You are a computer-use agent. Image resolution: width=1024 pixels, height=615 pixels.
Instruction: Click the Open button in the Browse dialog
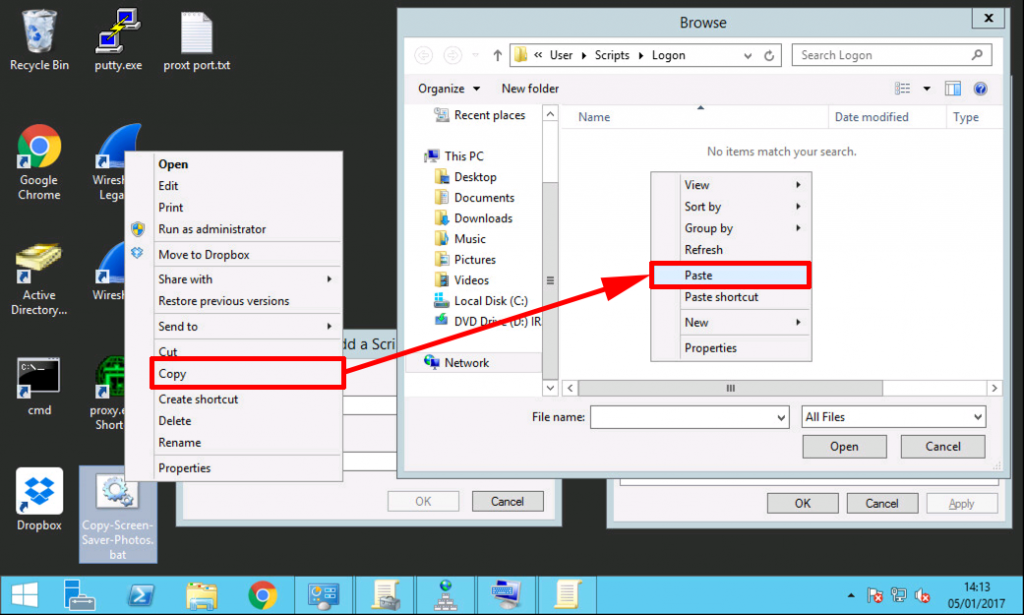843,446
